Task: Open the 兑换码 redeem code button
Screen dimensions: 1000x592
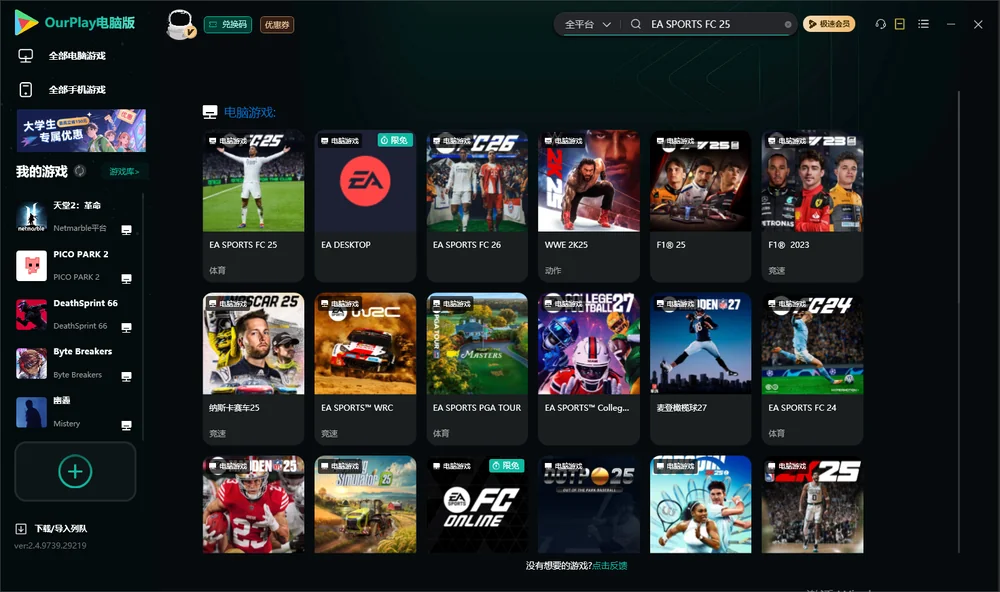Action: pyautogui.click(x=228, y=24)
